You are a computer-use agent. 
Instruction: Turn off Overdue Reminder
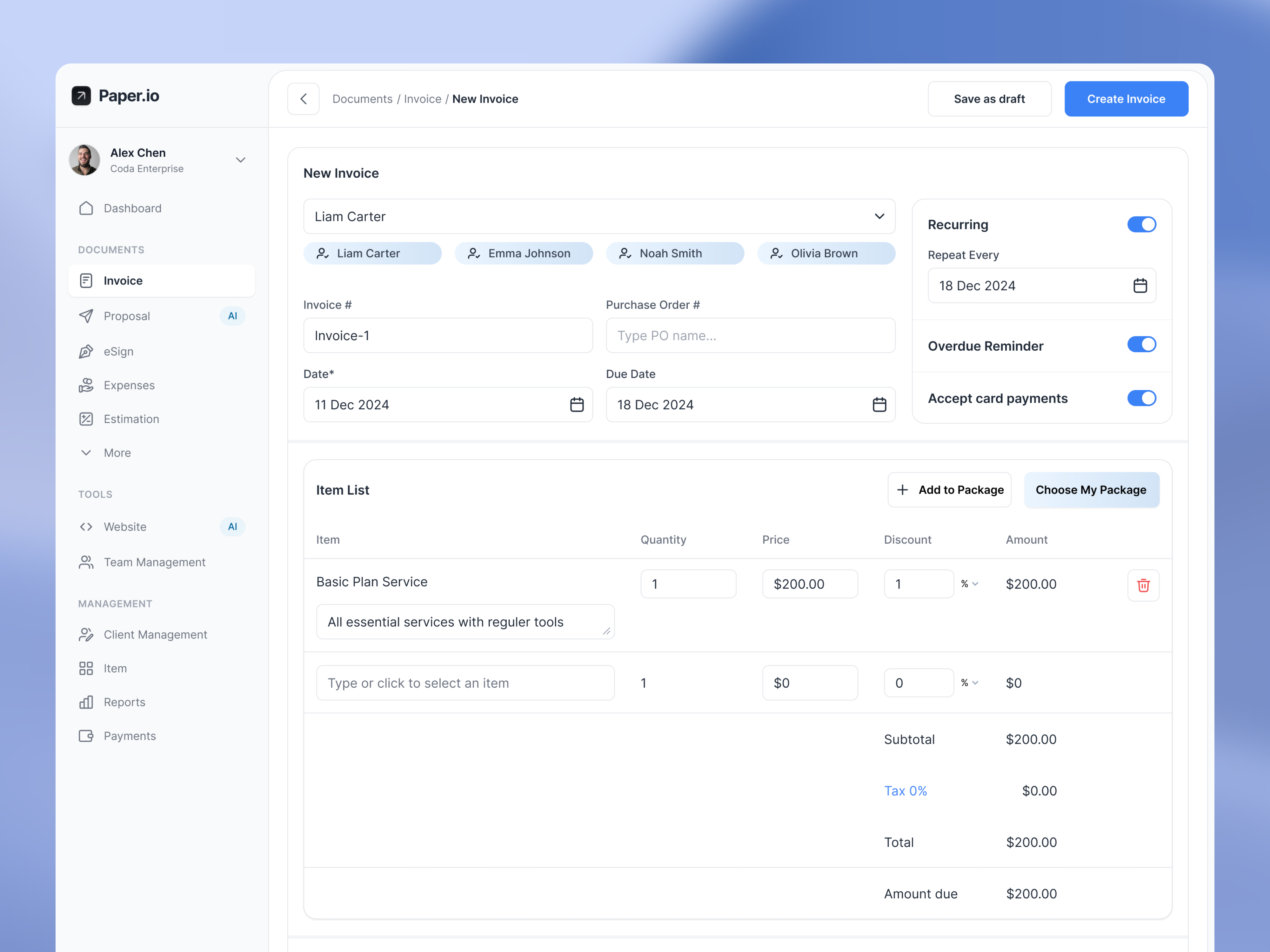[x=1141, y=344]
